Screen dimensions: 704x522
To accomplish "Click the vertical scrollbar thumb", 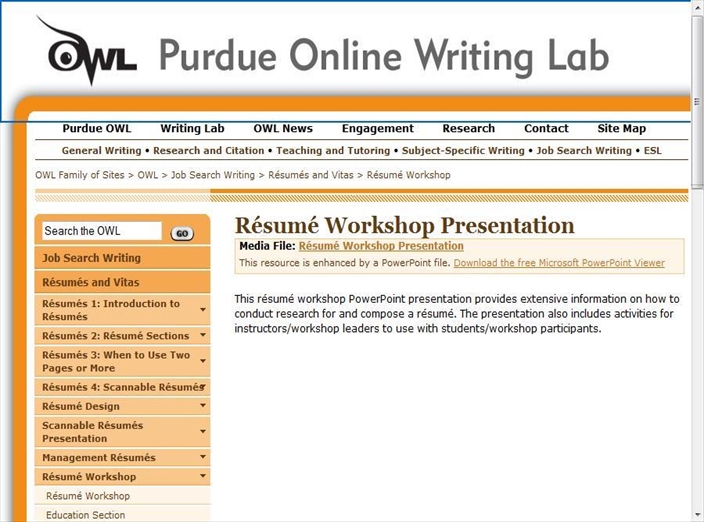I will point(697,102).
